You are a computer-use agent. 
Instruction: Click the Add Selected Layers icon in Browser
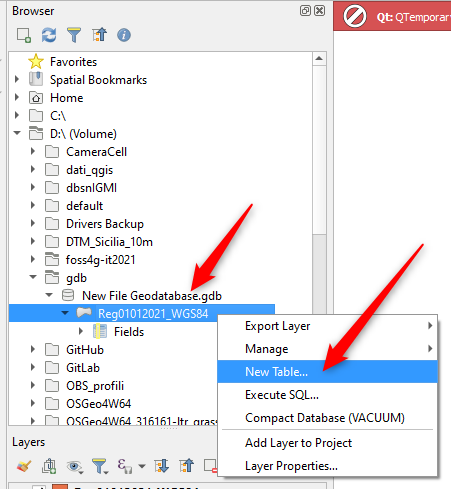(x=24, y=35)
